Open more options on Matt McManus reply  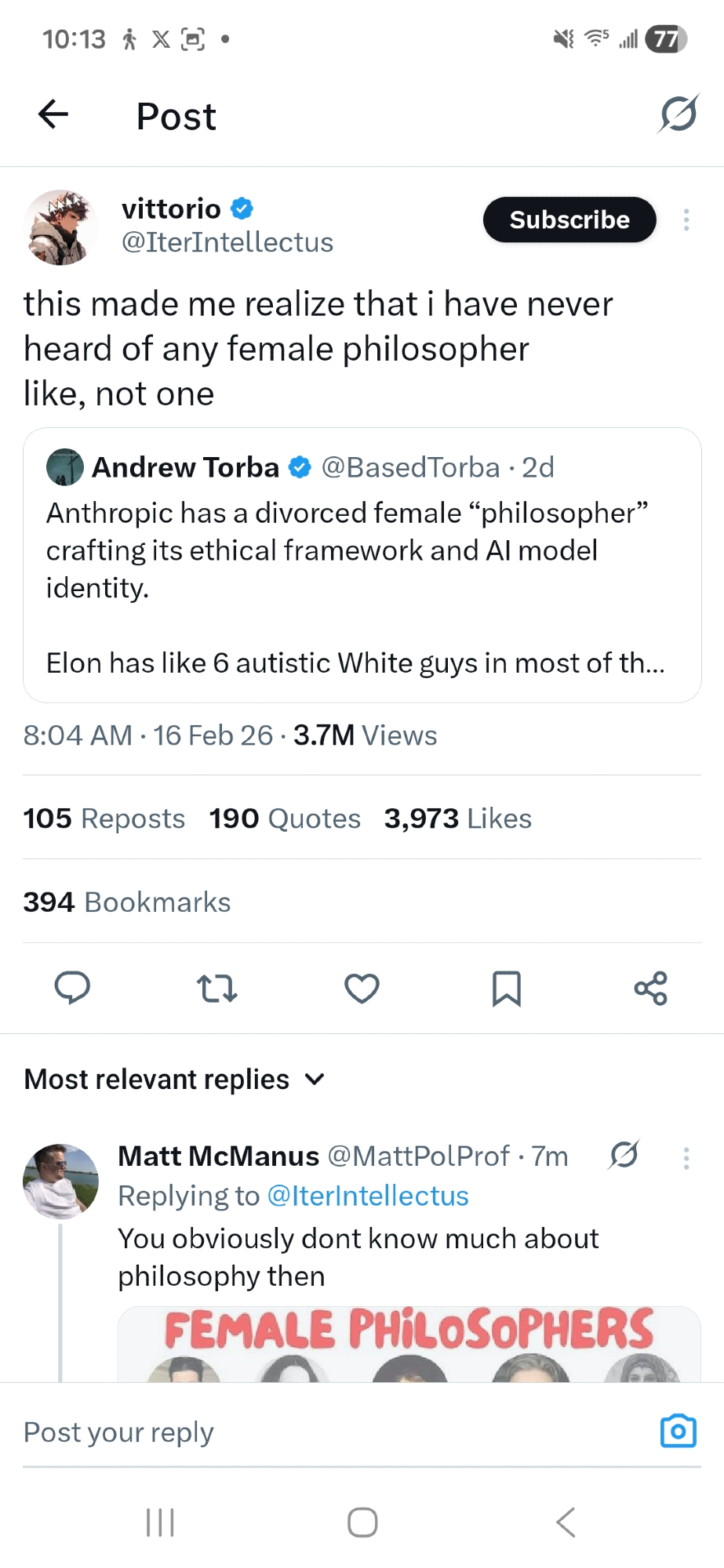point(686,1158)
